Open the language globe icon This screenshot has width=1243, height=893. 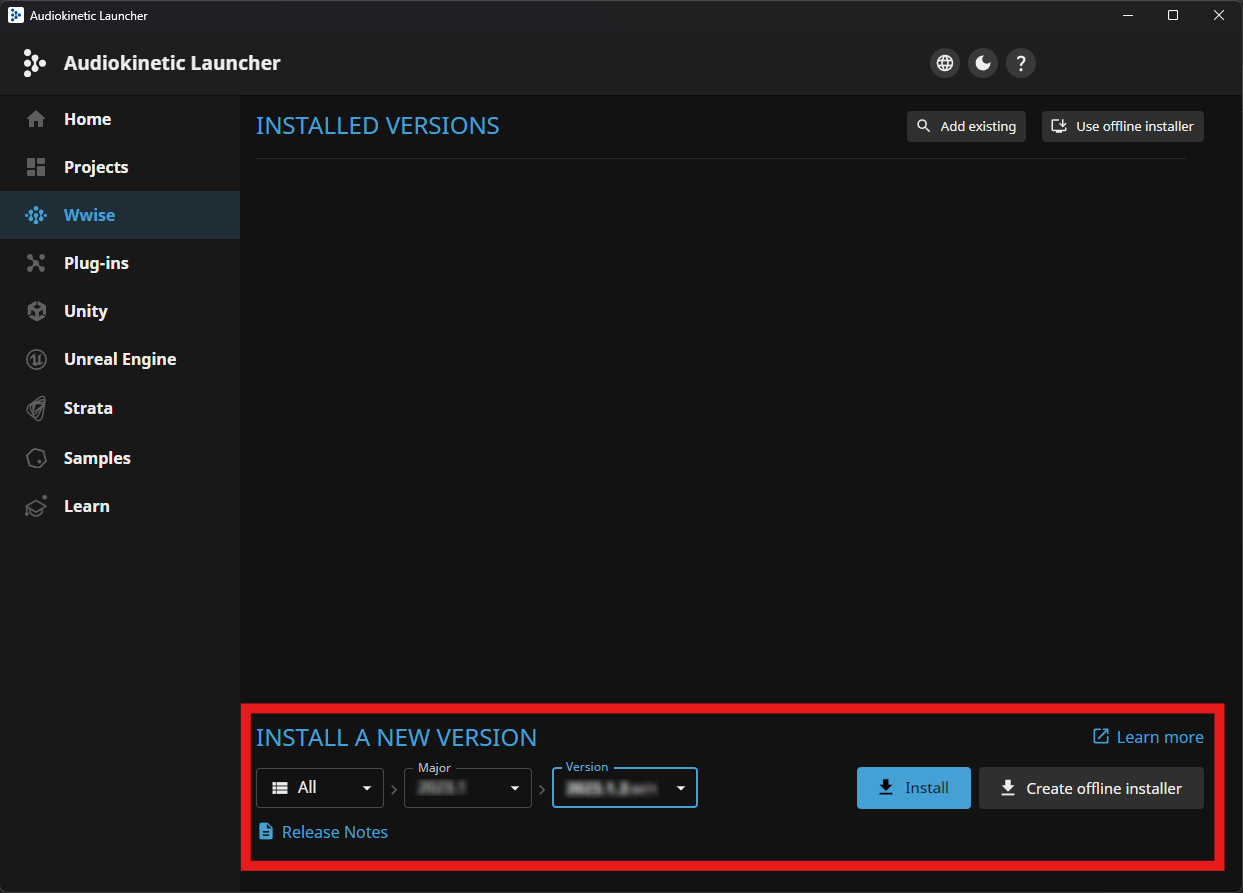[x=944, y=64]
